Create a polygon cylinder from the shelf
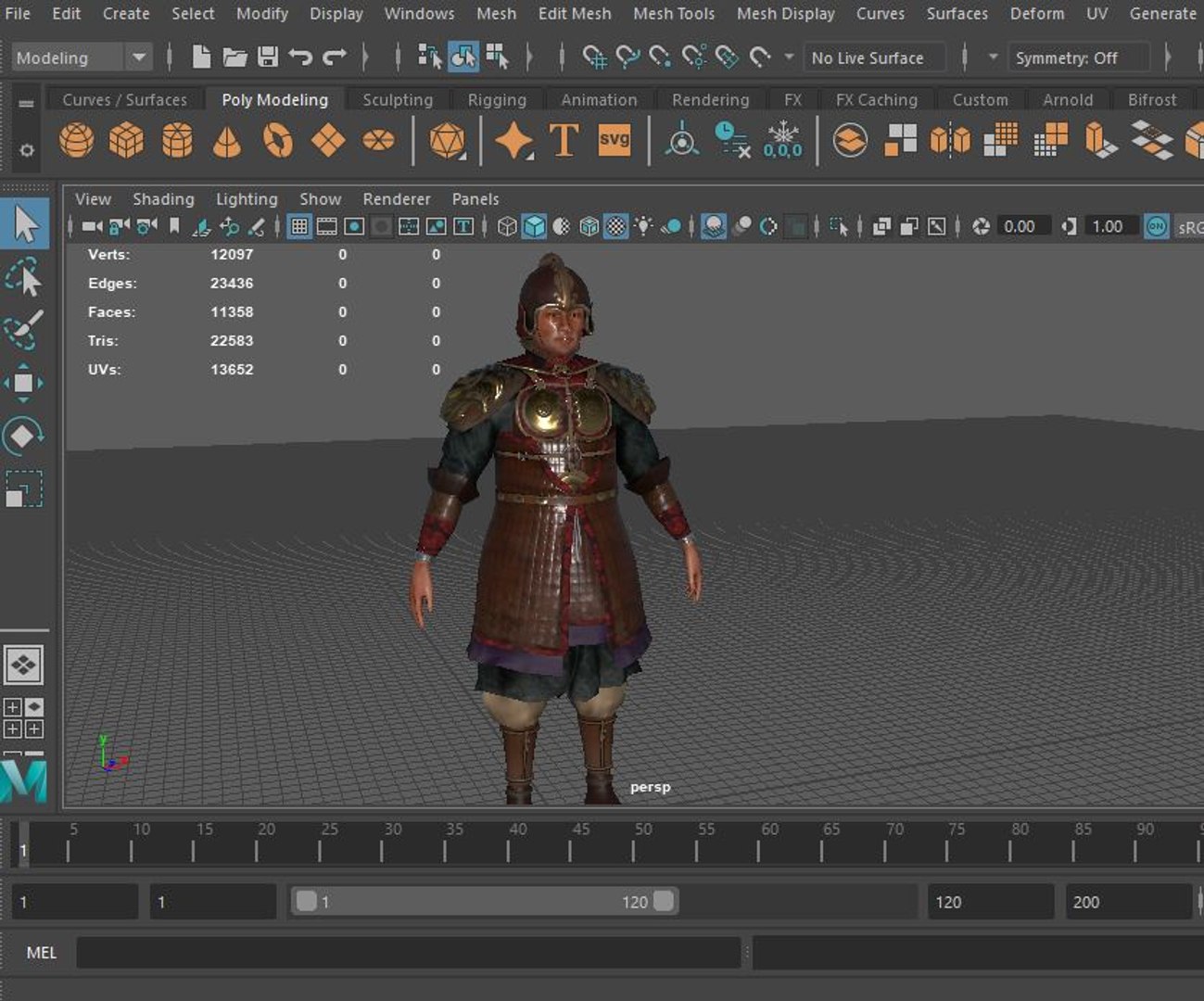Viewport: 1204px width, 1001px height. 176,141
